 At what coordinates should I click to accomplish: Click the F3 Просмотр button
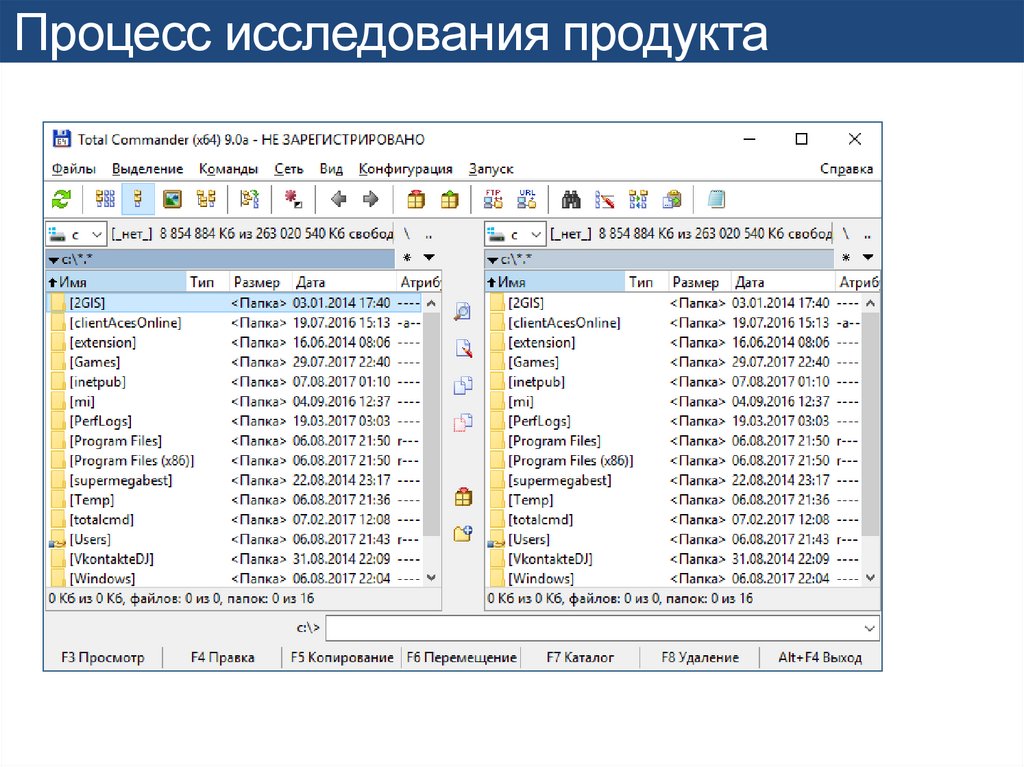pos(103,657)
